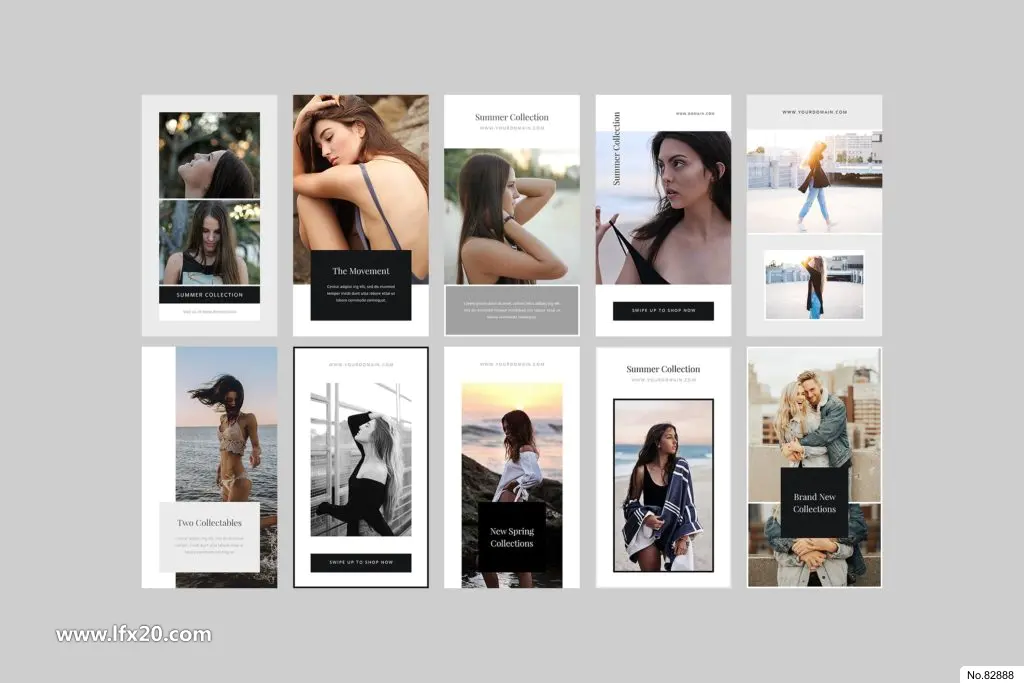Click the black "SUMMER COLLECTION" bar
The image size is (1024, 683).
tap(209, 294)
